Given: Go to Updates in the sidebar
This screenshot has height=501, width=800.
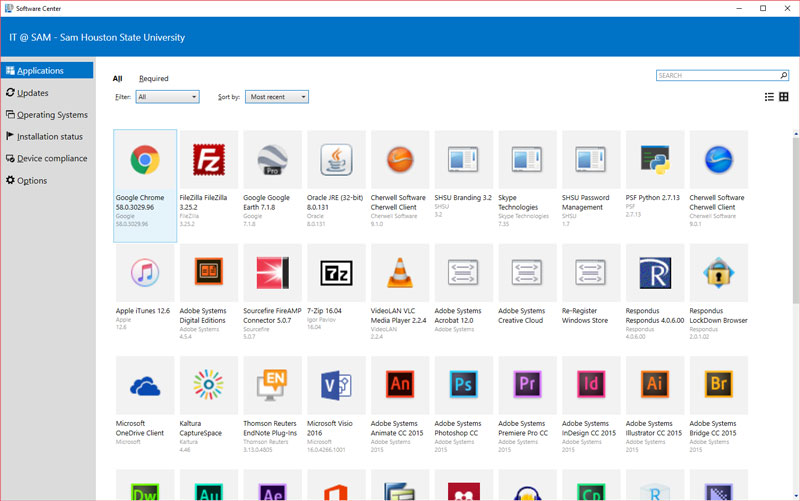Looking at the screenshot, I should pyautogui.click(x=33, y=93).
